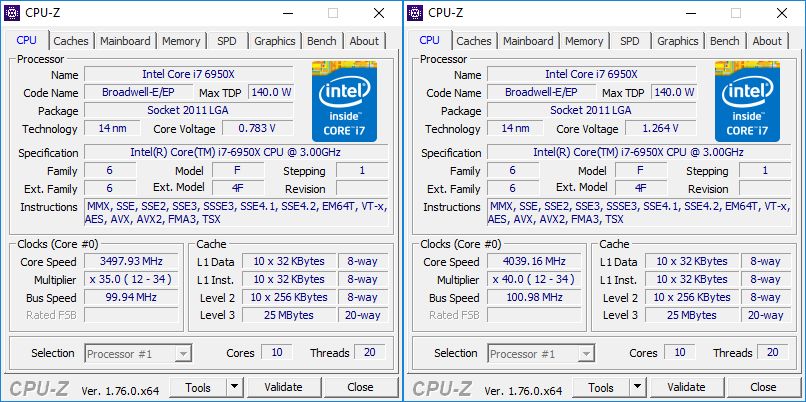
Task: Expand the Tools dropdown arrow in right window
Action: [x=637, y=387]
